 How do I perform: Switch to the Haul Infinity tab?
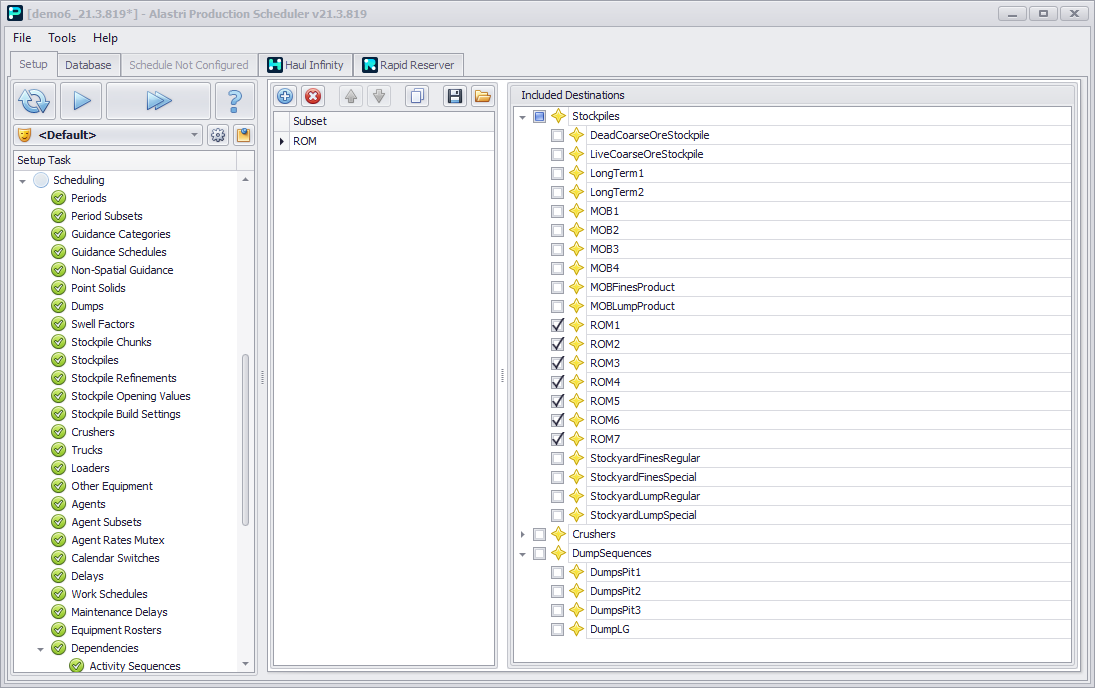pos(304,65)
